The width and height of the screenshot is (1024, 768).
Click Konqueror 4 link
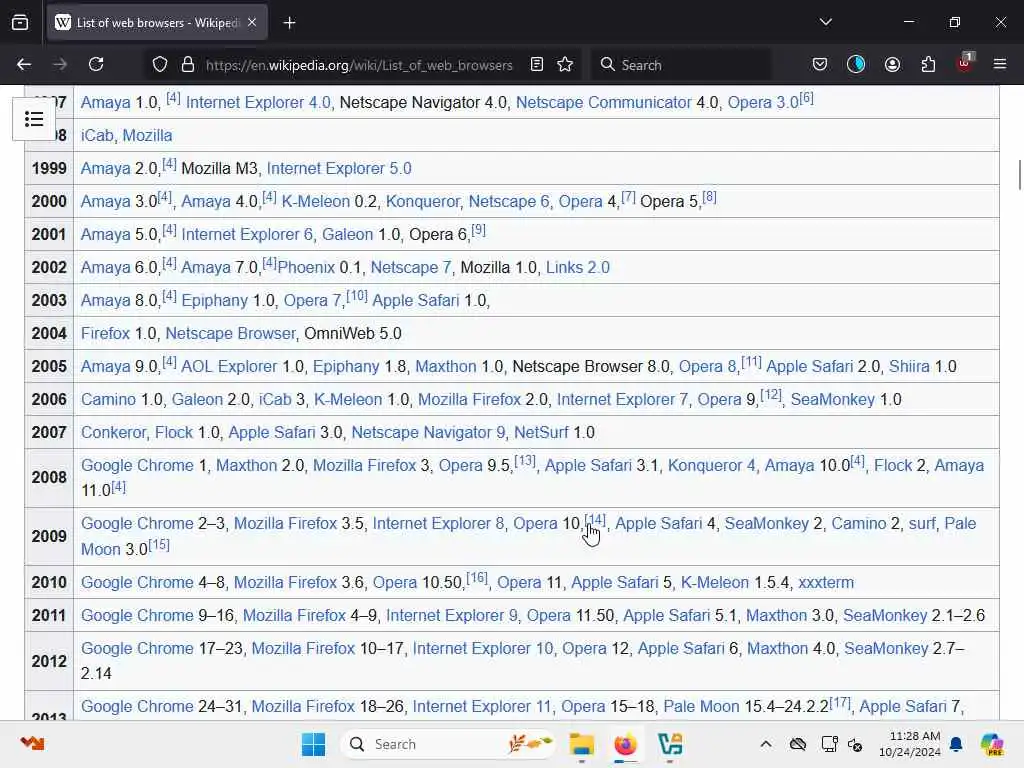[711, 465]
